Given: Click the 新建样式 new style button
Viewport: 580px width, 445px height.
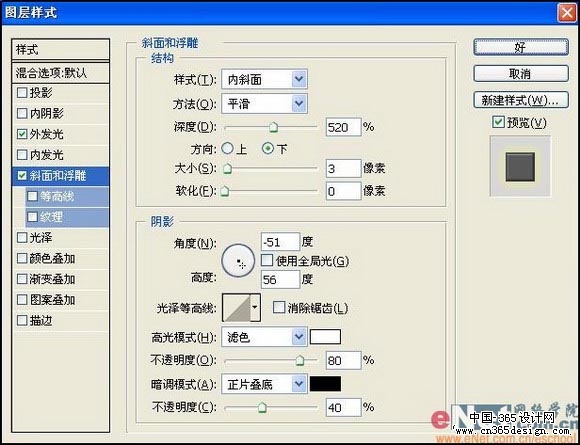Looking at the screenshot, I should coord(521,100).
